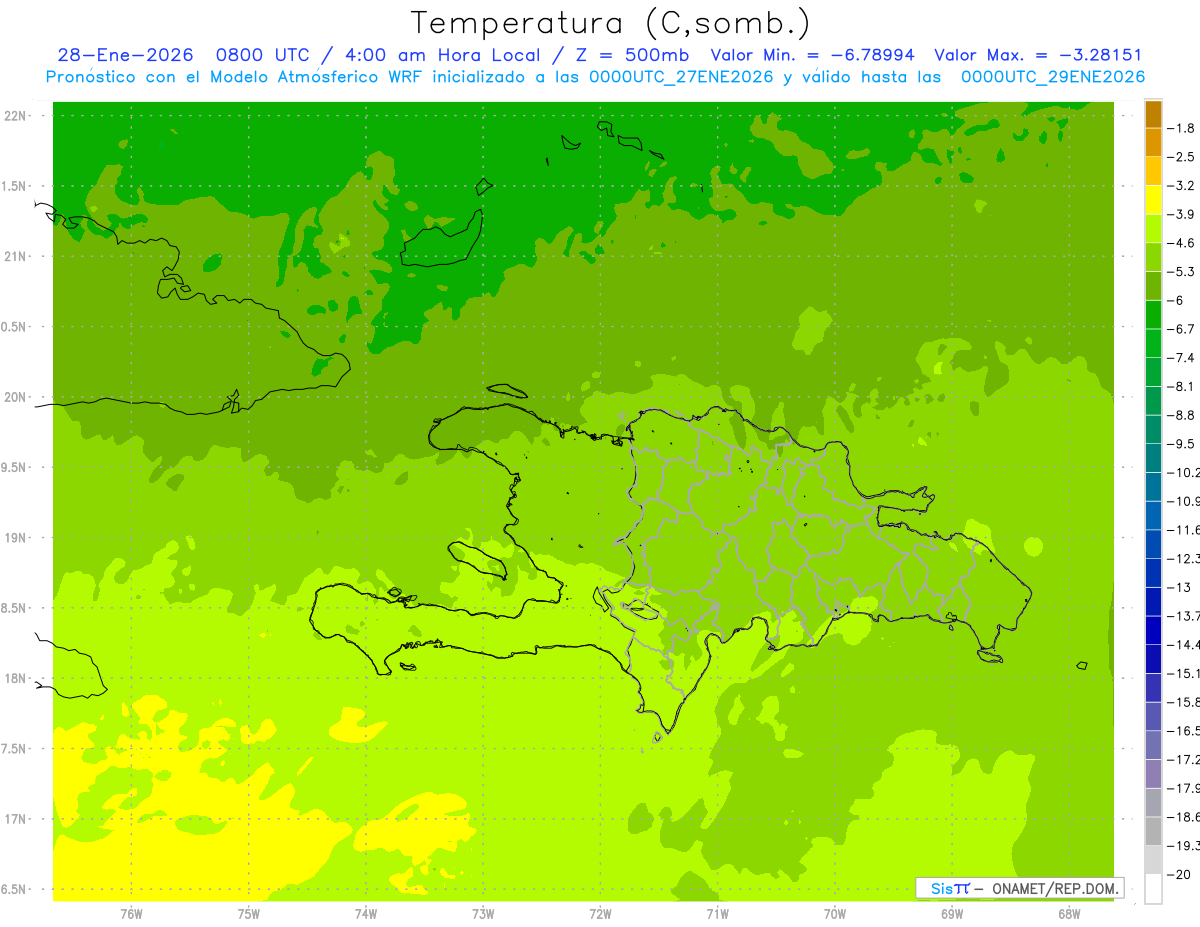
Task: Click the "76W" longitude axis label
Action: click(x=131, y=914)
